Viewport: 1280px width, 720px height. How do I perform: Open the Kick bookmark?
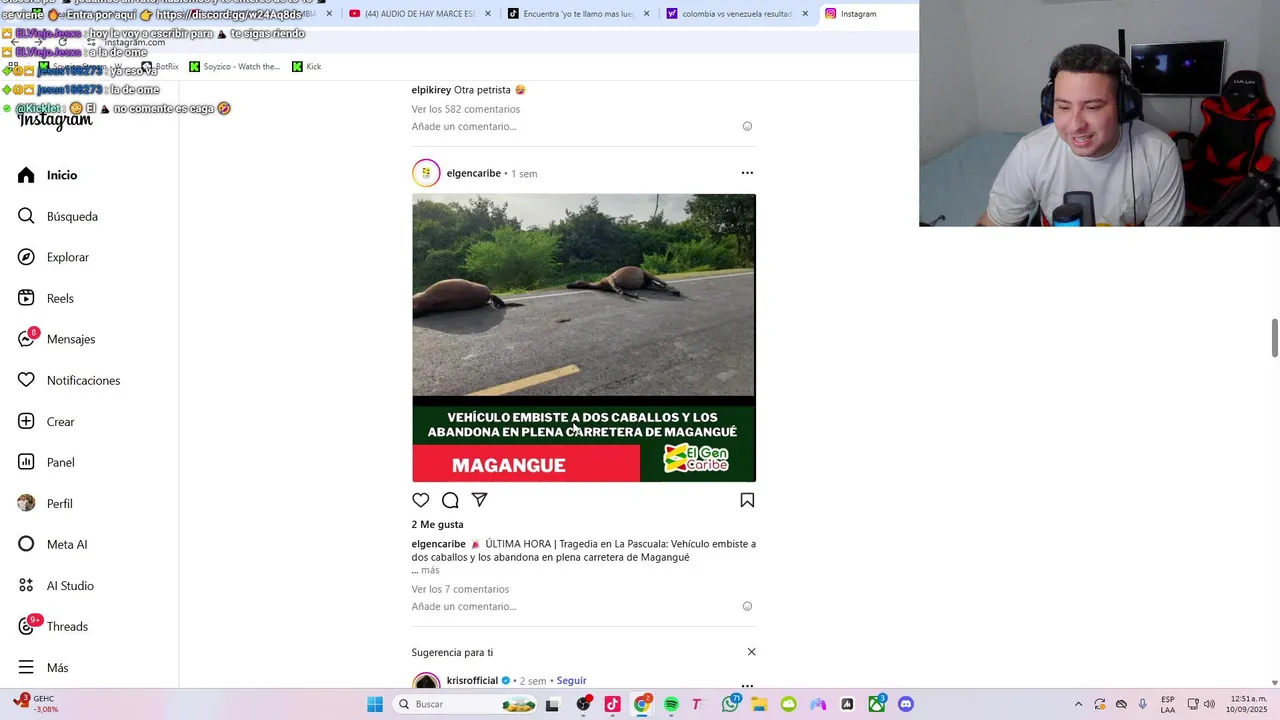pyautogui.click(x=306, y=67)
